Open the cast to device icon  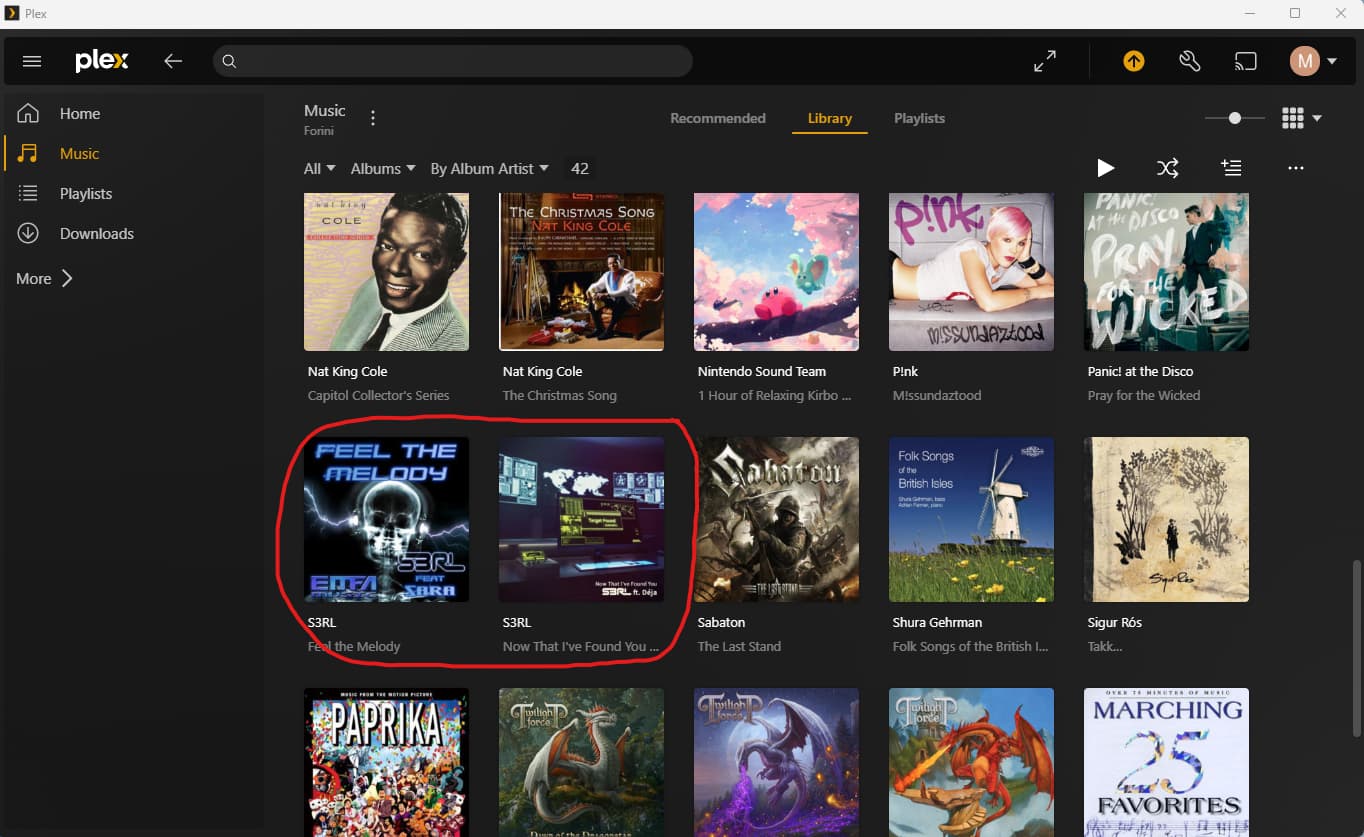click(1245, 61)
